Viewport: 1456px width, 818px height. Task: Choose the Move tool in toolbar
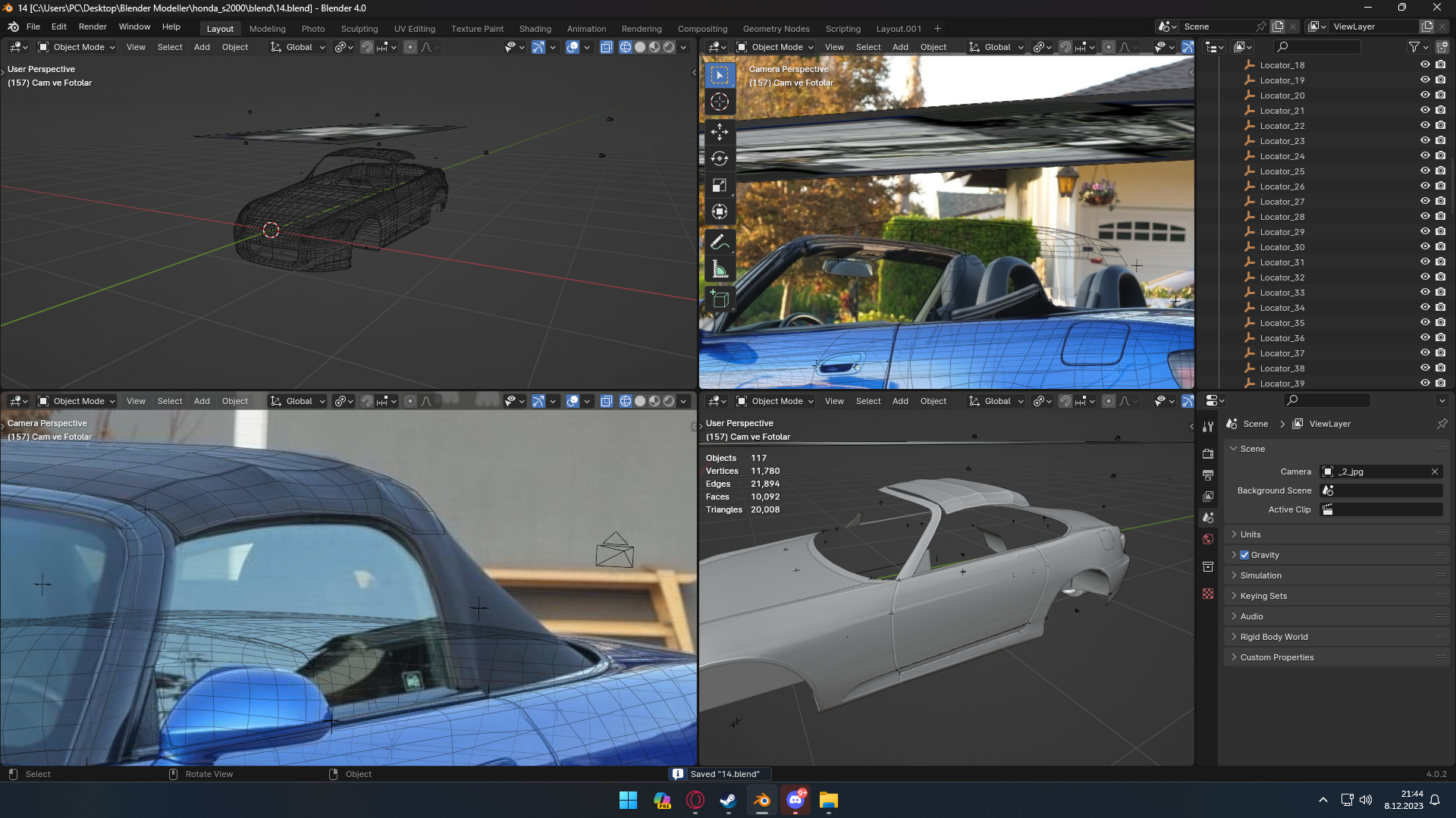tap(720, 132)
